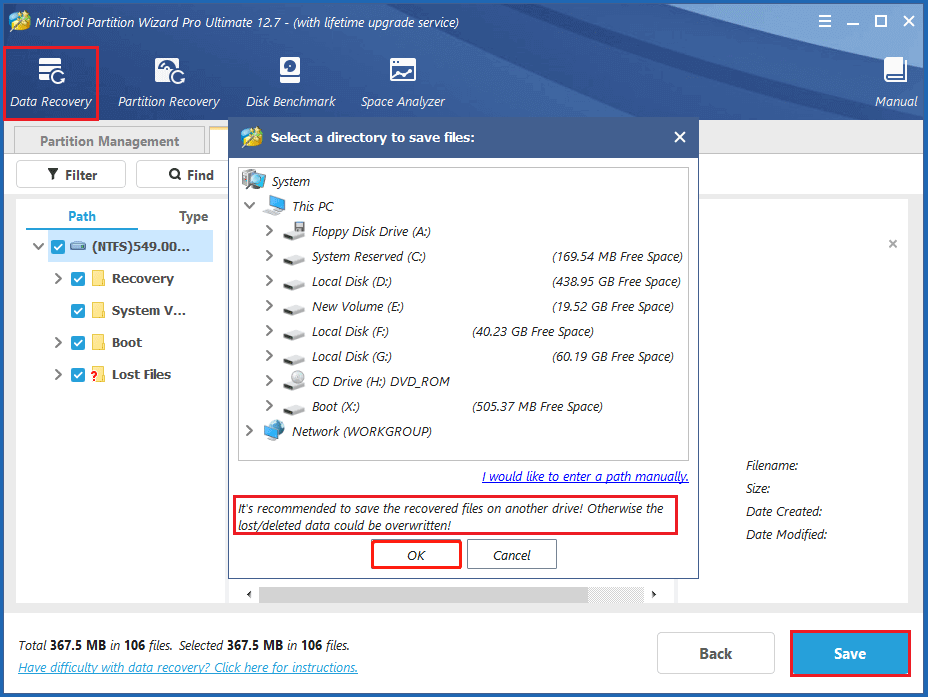Launch Partition Recovery from toolbar

(x=168, y=82)
